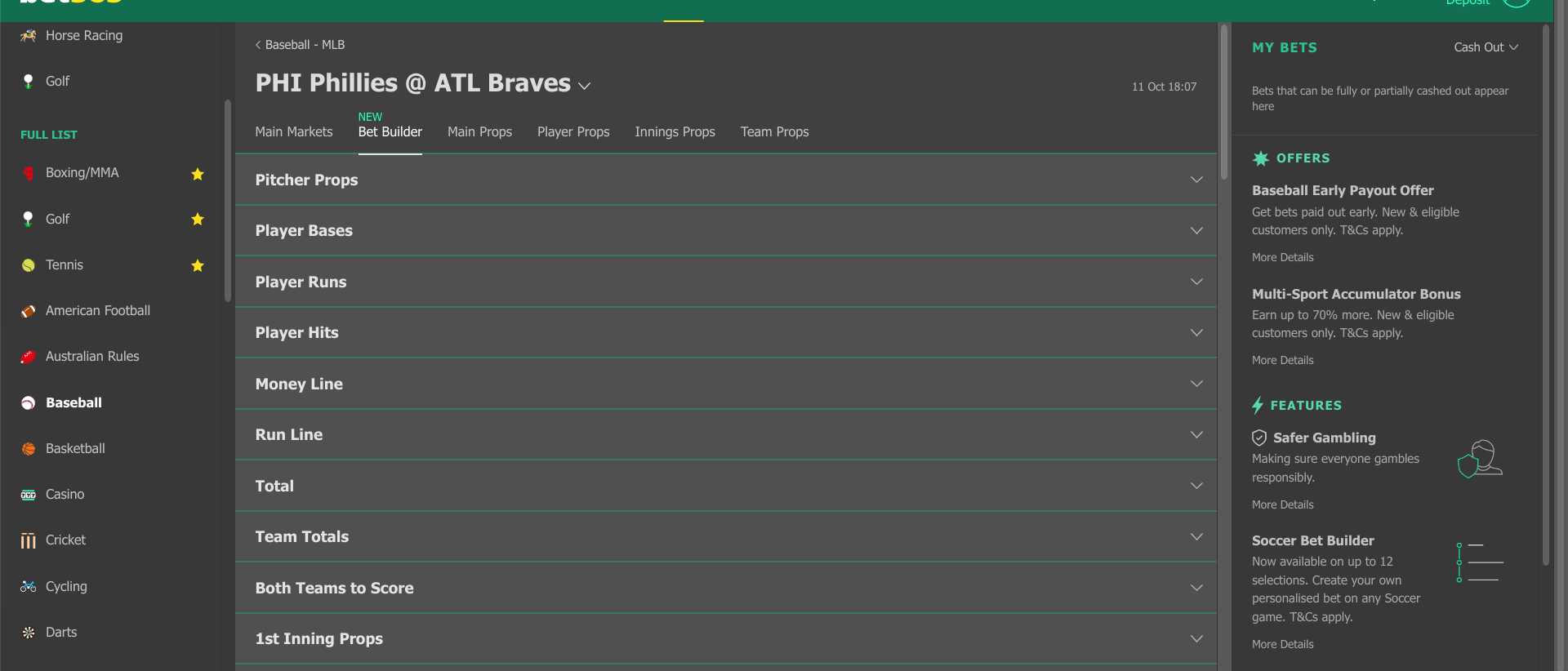1568x671 pixels.
Task: Click the Casino icon
Action: [x=29, y=495]
